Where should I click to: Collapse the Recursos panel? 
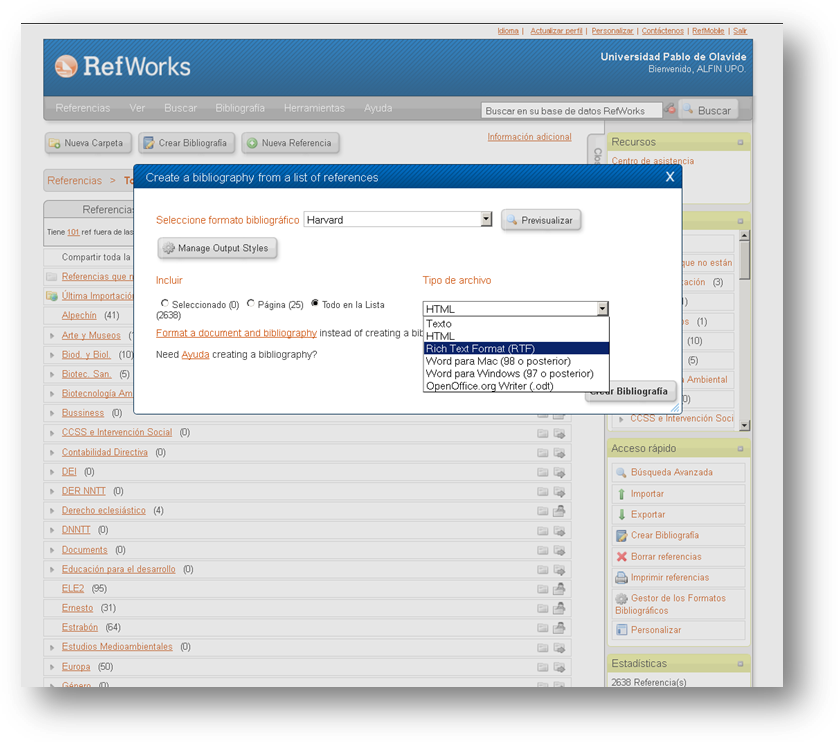point(740,142)
